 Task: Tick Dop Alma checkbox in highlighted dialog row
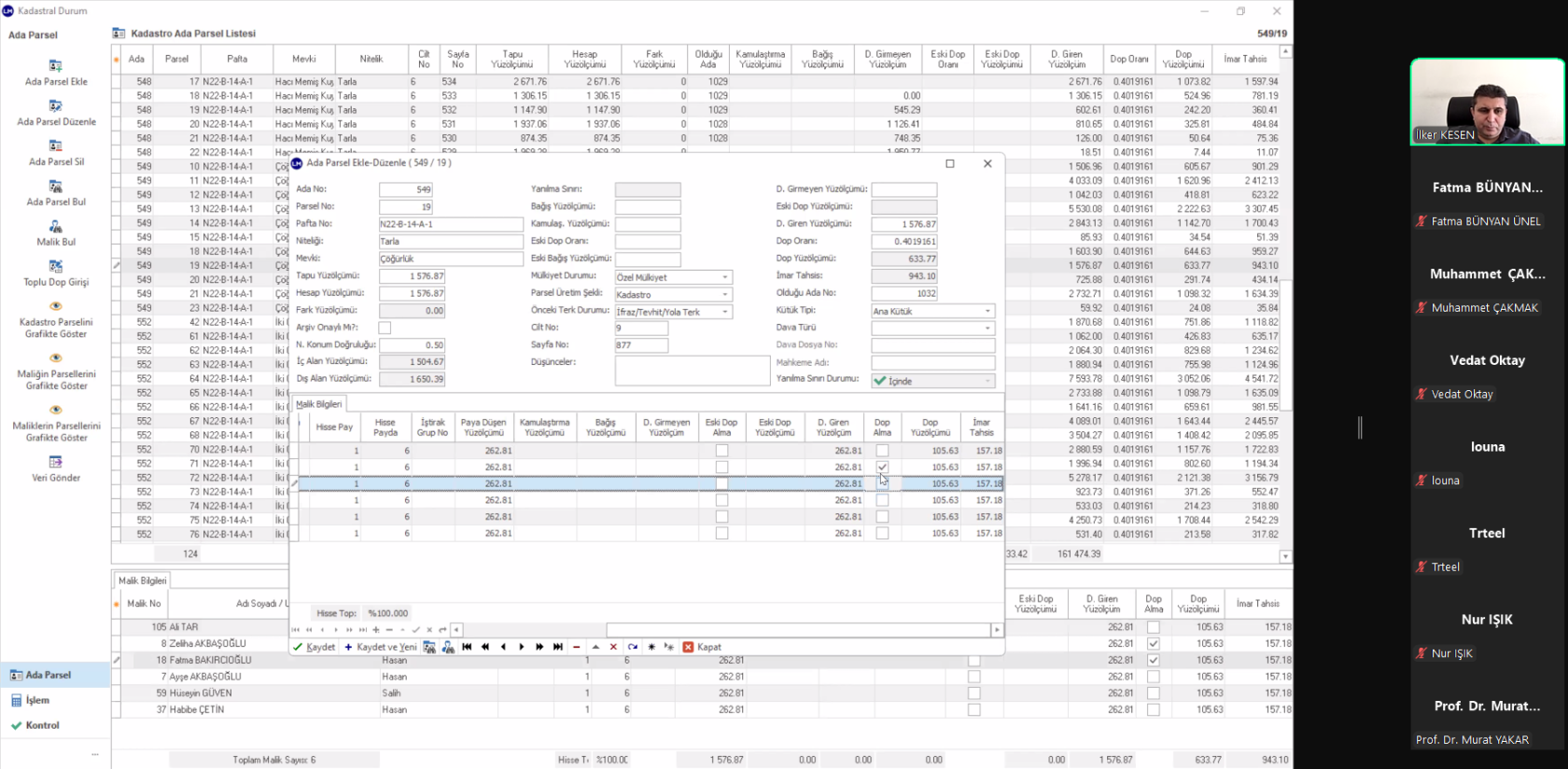[x=882, y=483]
